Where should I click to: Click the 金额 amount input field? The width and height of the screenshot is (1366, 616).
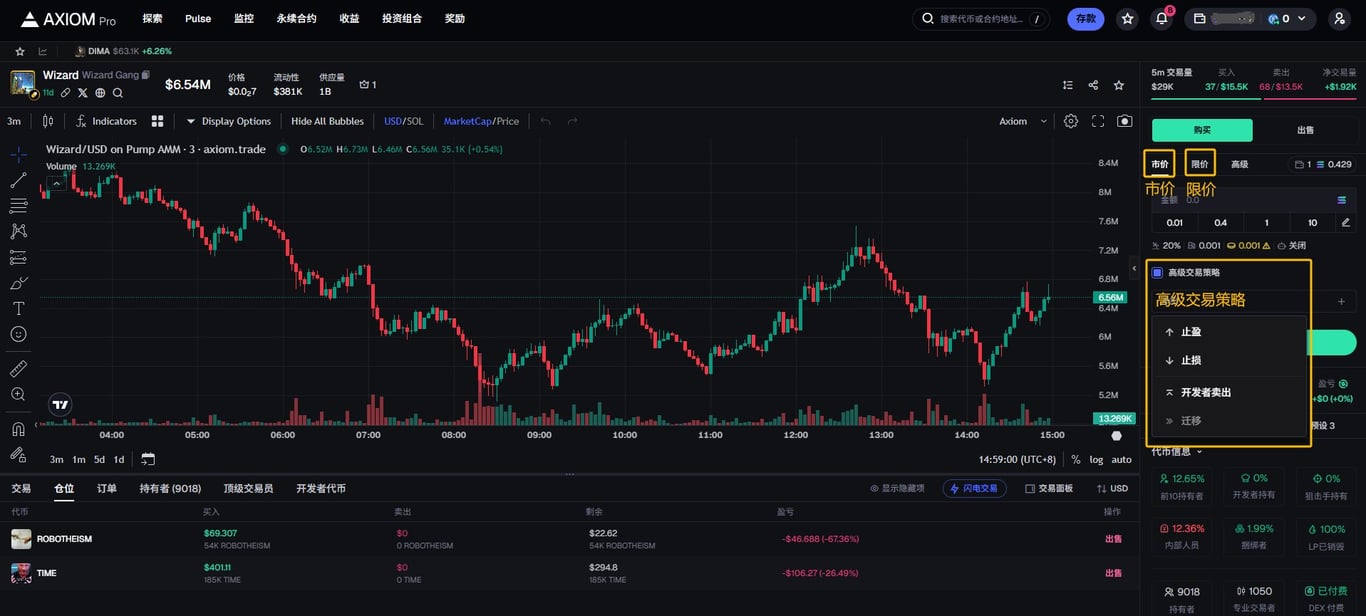[1255, 200]
